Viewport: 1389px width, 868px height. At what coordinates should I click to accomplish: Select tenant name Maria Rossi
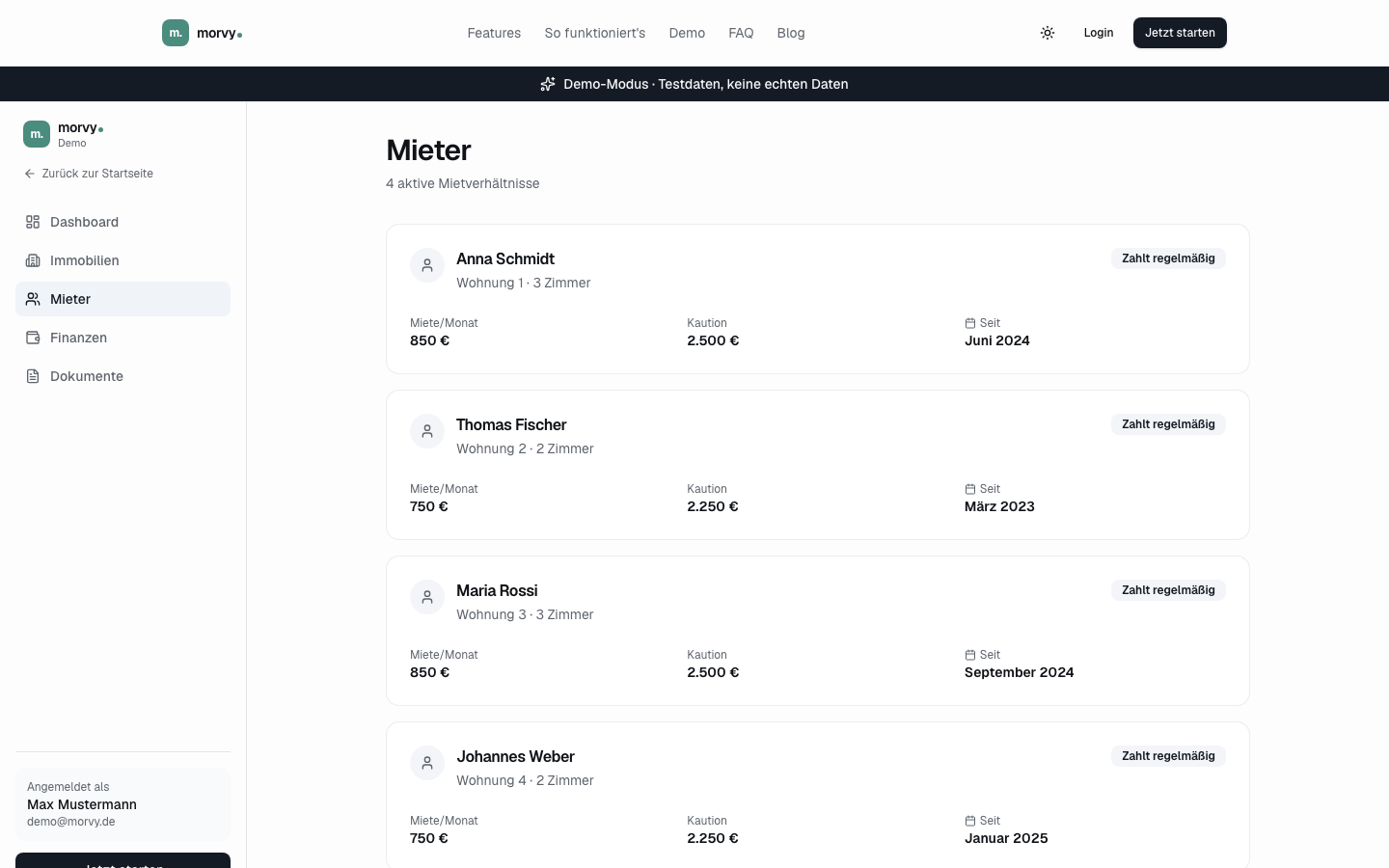(x=497, y=590)
